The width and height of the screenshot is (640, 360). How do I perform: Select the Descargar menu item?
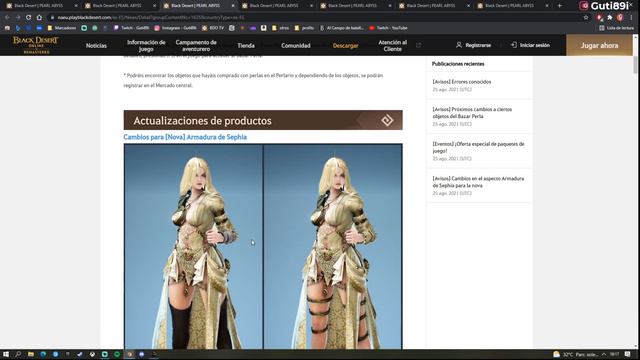(345, 46)
